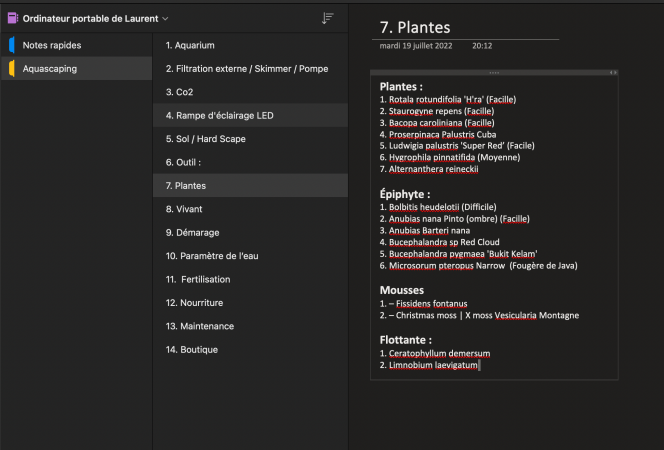Select the Aquascaping section

[76, 69]
